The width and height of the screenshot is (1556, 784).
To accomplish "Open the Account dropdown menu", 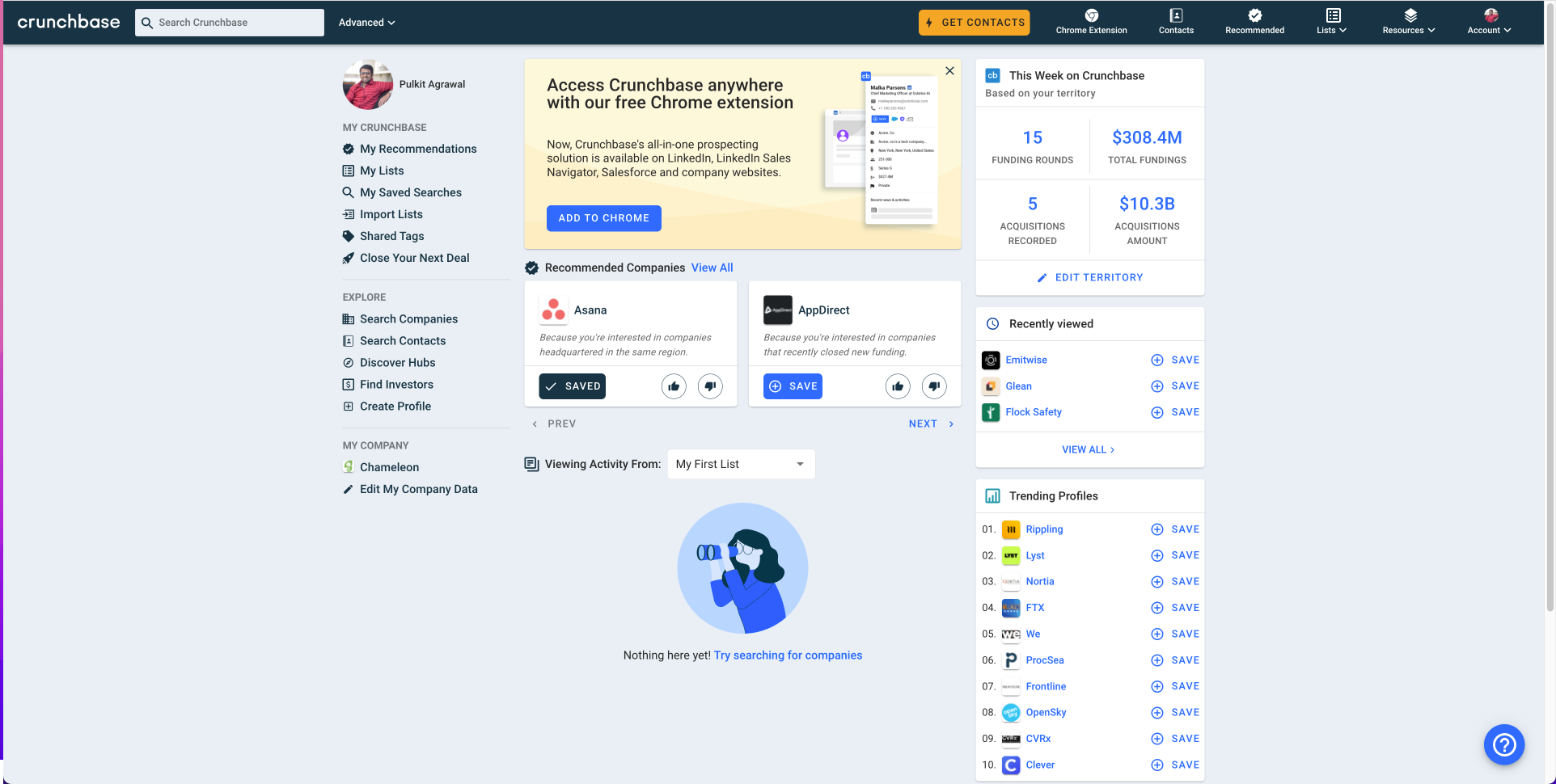I will click(x=1489, y=22).
